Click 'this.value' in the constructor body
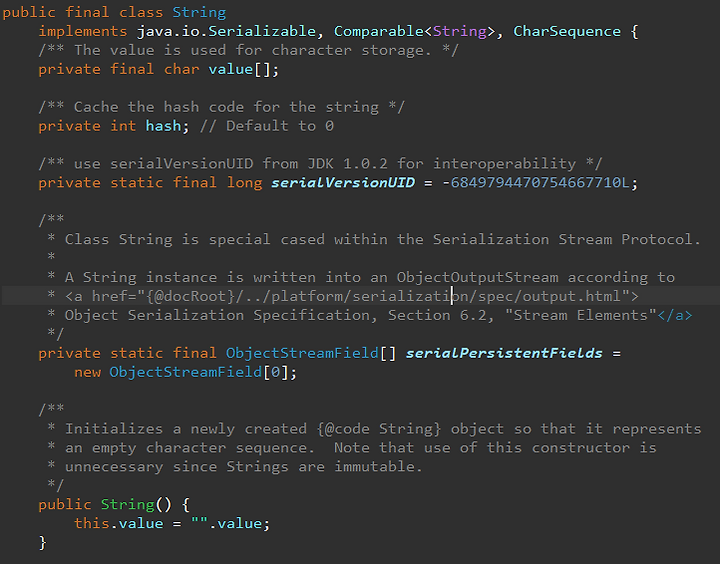The image size is (720, 564). pos(118,523)
